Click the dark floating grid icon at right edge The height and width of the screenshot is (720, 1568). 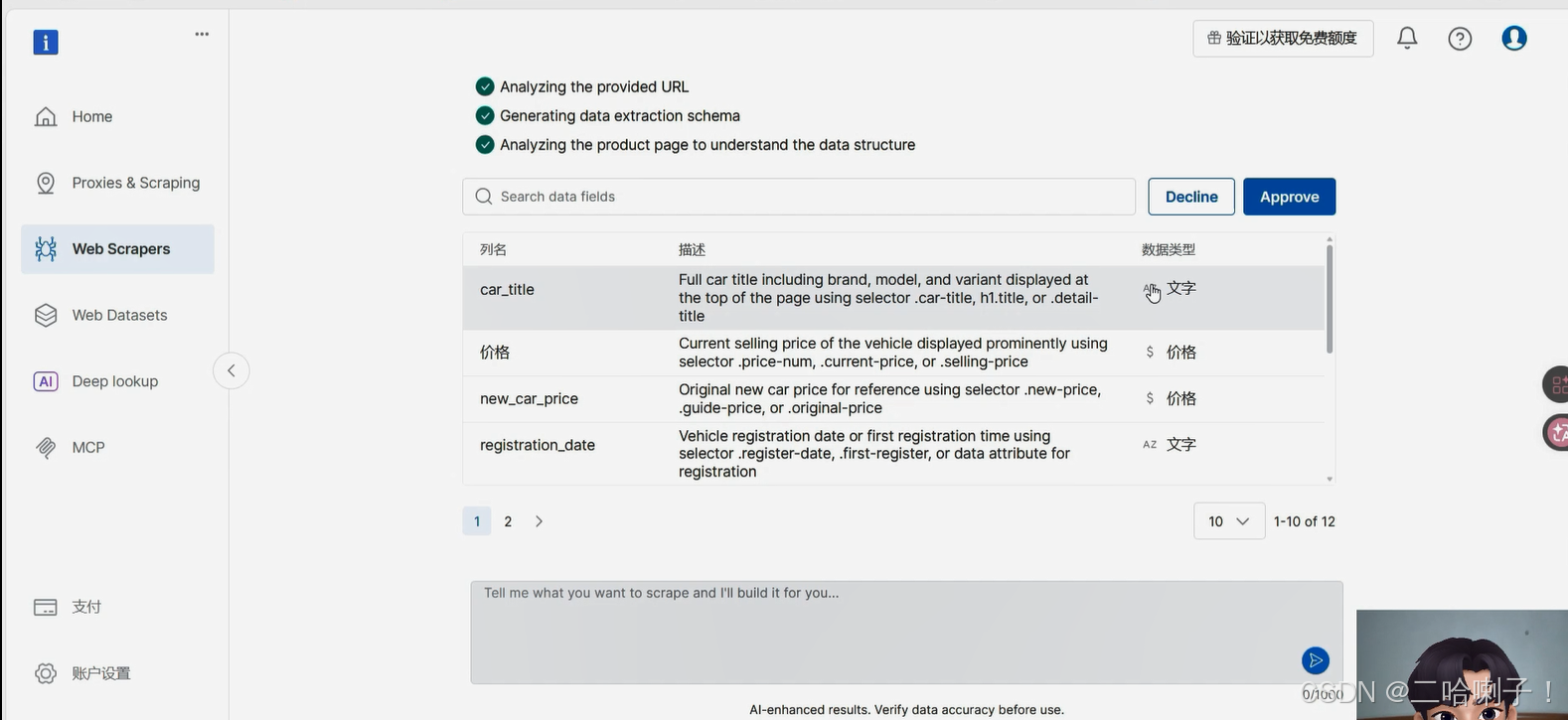point(1556,384)
